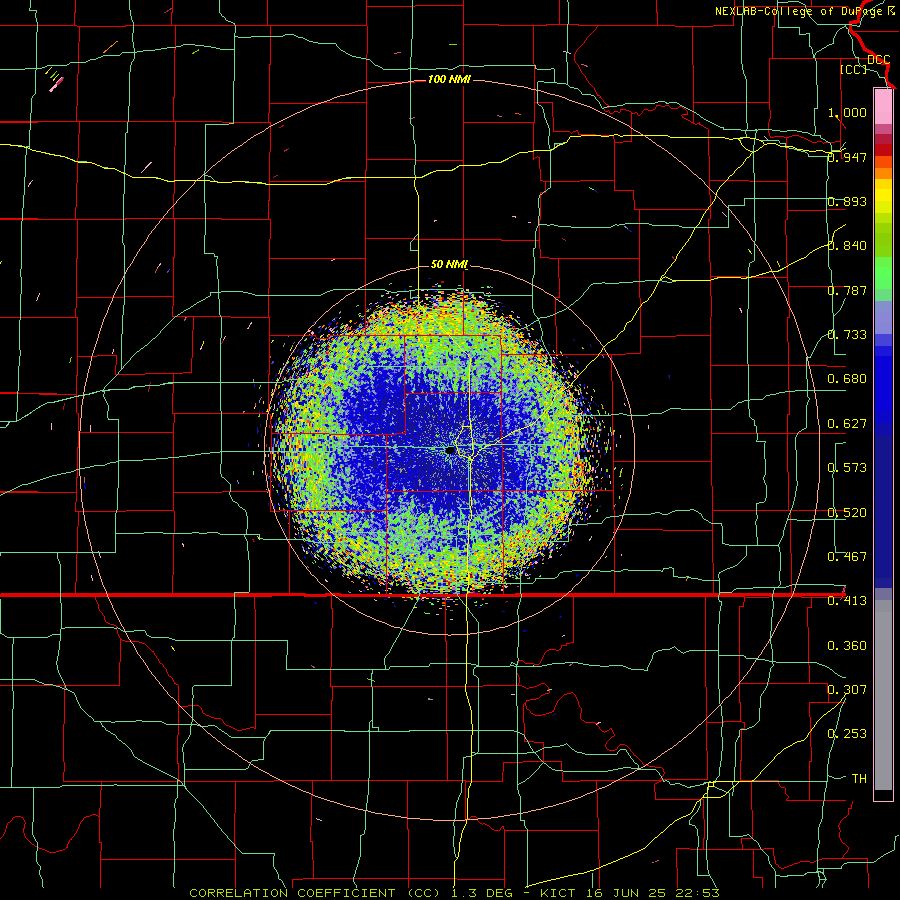Click the 0.787 scale value
Screen dimensions: 900x900
847,290
